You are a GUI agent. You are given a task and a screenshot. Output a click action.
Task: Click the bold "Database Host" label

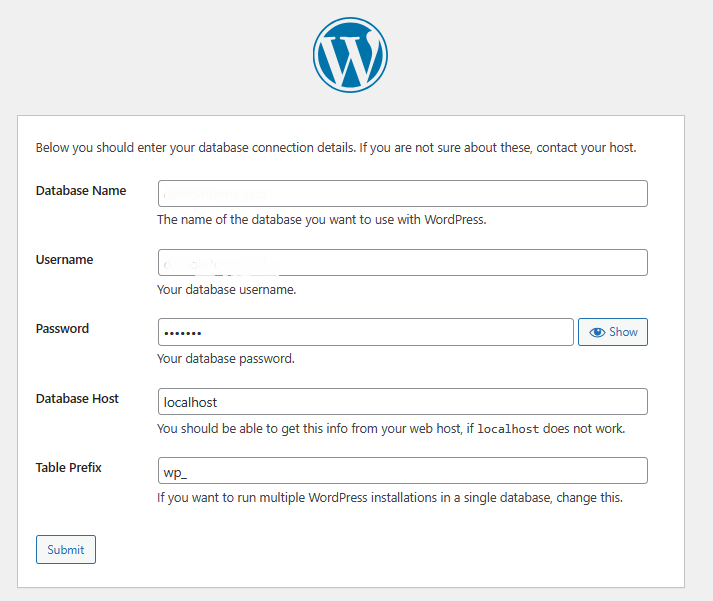click(77, 399)
